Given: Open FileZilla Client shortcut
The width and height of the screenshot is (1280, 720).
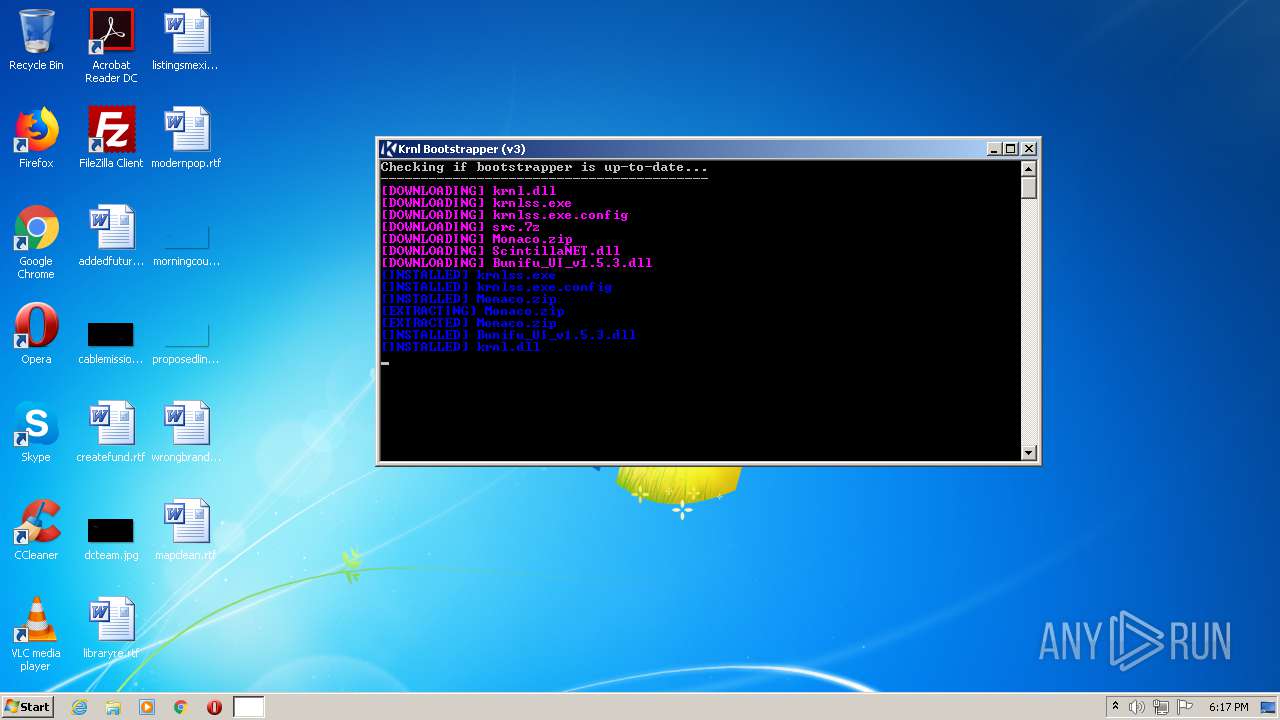Looking at the screenshot, I should [111, 138].
